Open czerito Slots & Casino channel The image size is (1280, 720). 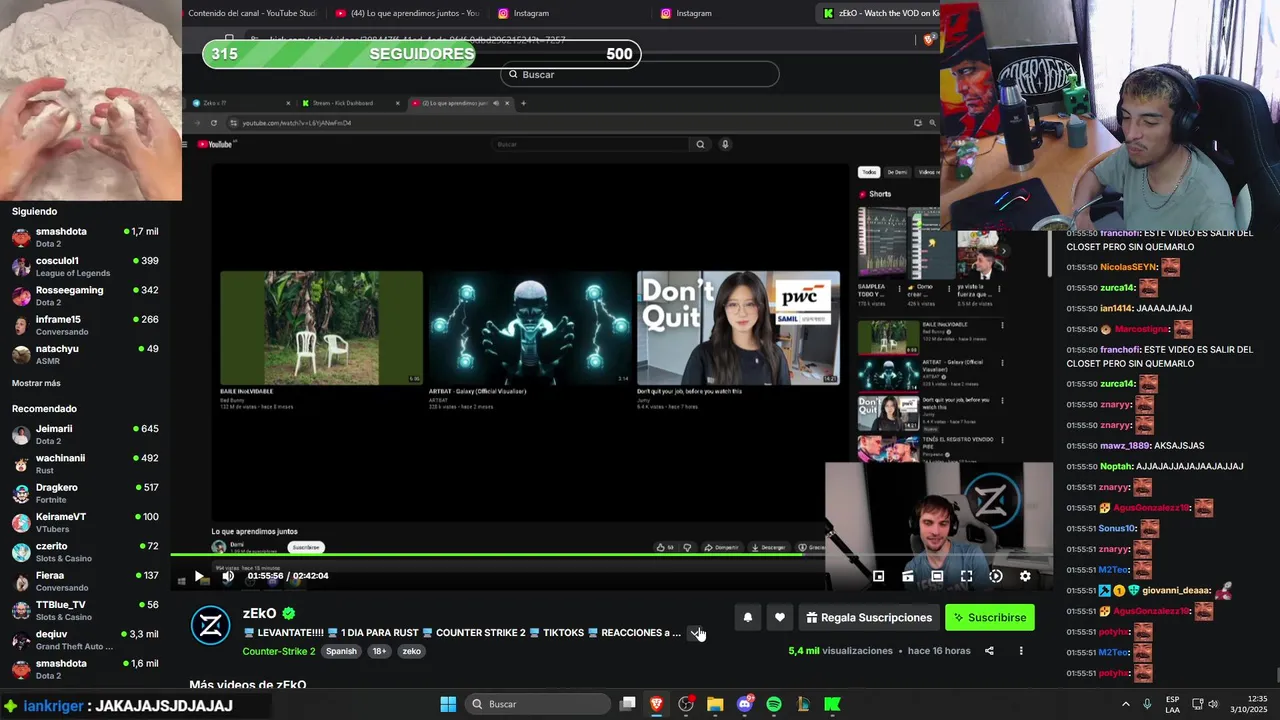click(x=85, y=552)
